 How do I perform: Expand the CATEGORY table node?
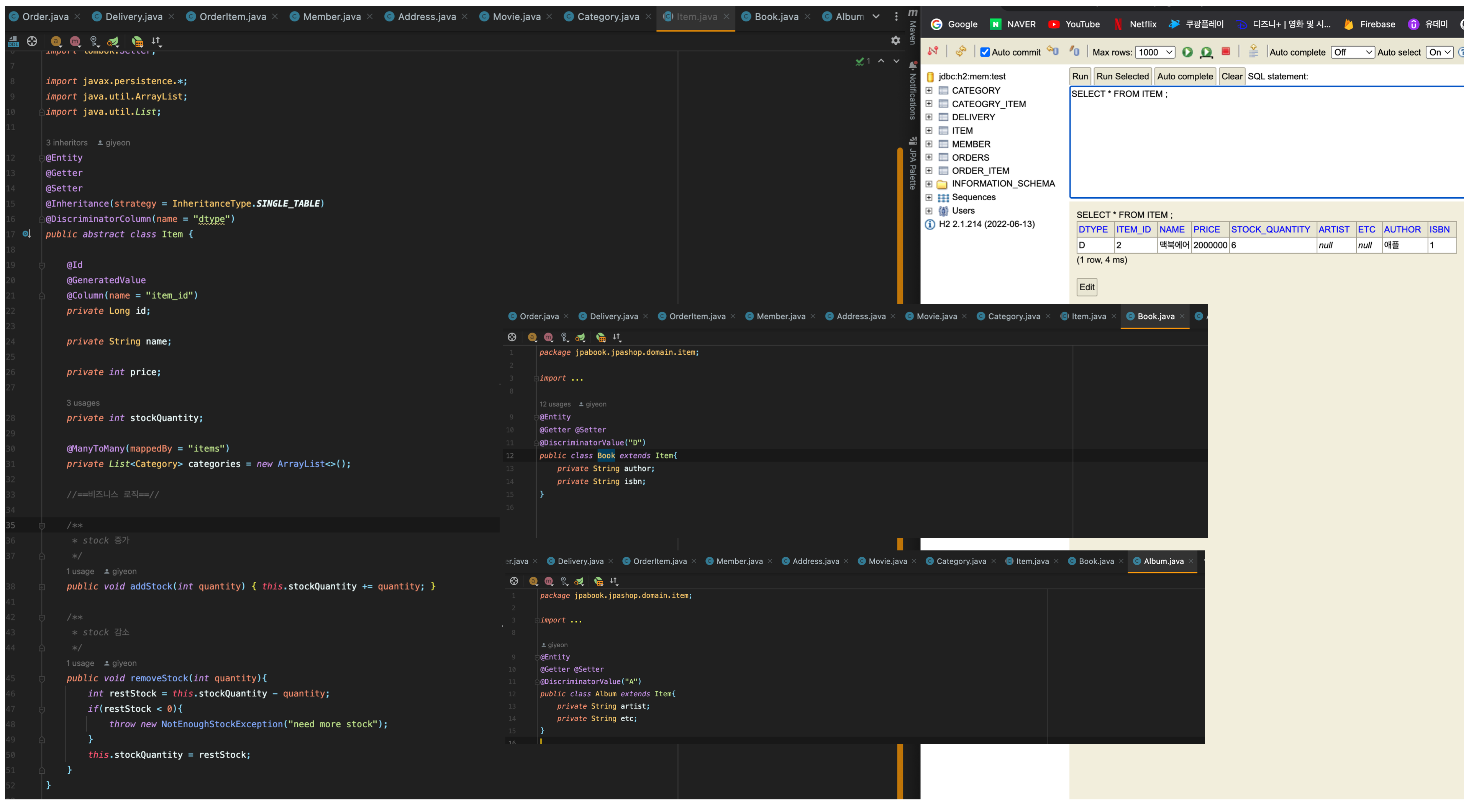pyautogui.click(x=929, y=90)
